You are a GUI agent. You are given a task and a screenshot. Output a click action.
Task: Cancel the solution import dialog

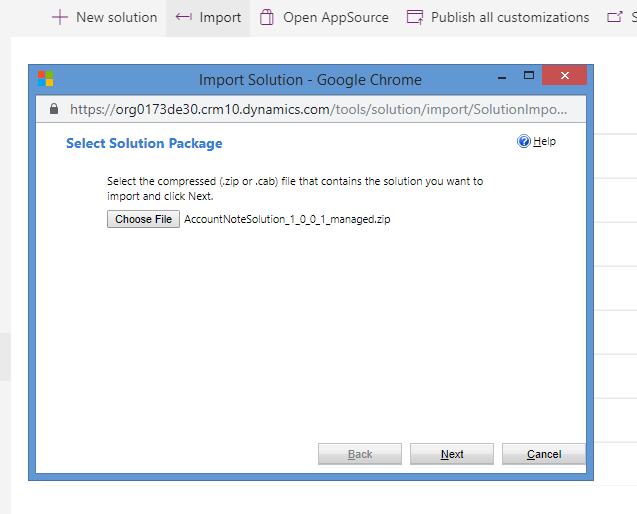544,454
